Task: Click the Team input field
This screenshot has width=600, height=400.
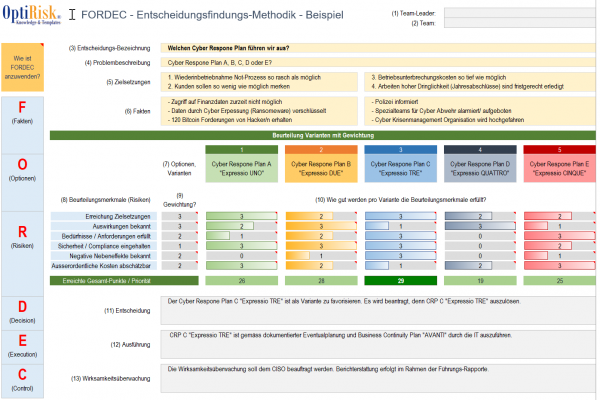Action: (562, 22)
